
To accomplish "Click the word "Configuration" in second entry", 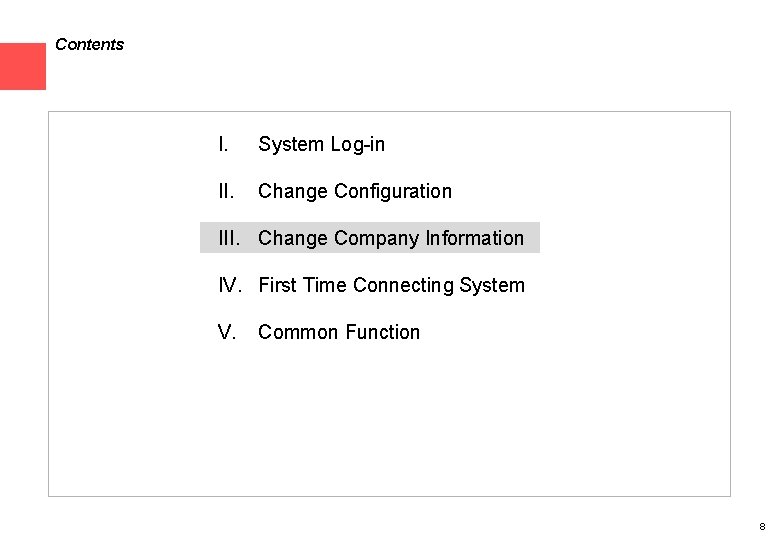I will (x=393, y=191).
